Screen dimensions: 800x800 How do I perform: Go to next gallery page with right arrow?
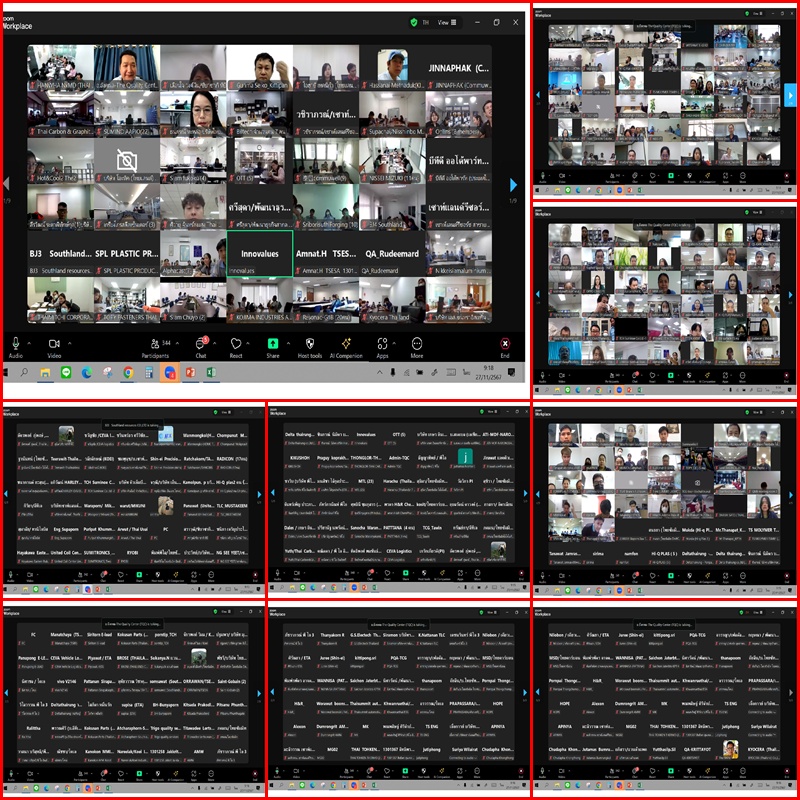514,185
